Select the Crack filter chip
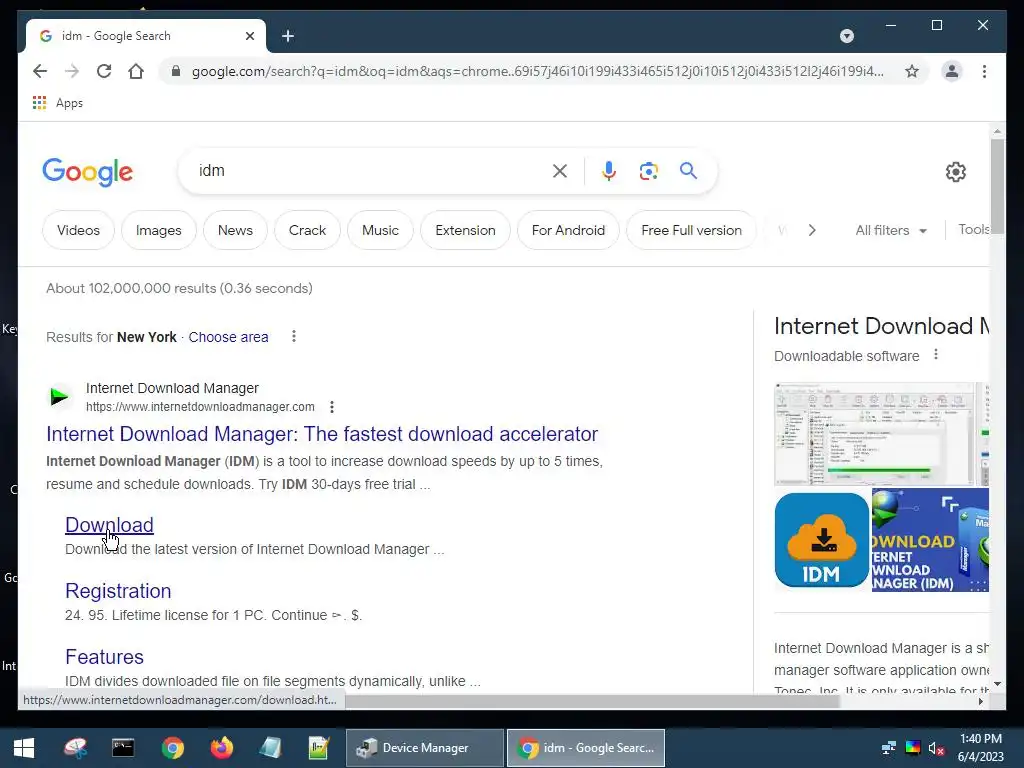The image size is (1024, 768). tap(308, 230)
